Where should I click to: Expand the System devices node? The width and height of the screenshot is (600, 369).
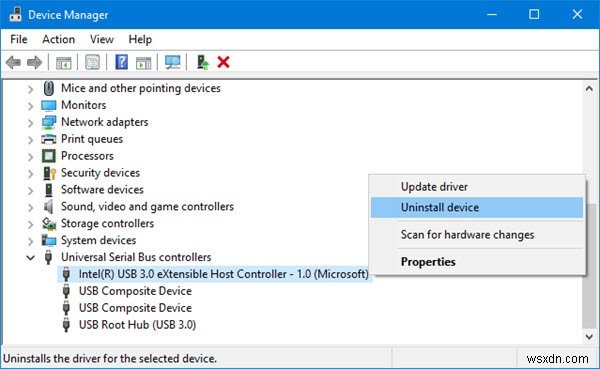click(30, 241)
